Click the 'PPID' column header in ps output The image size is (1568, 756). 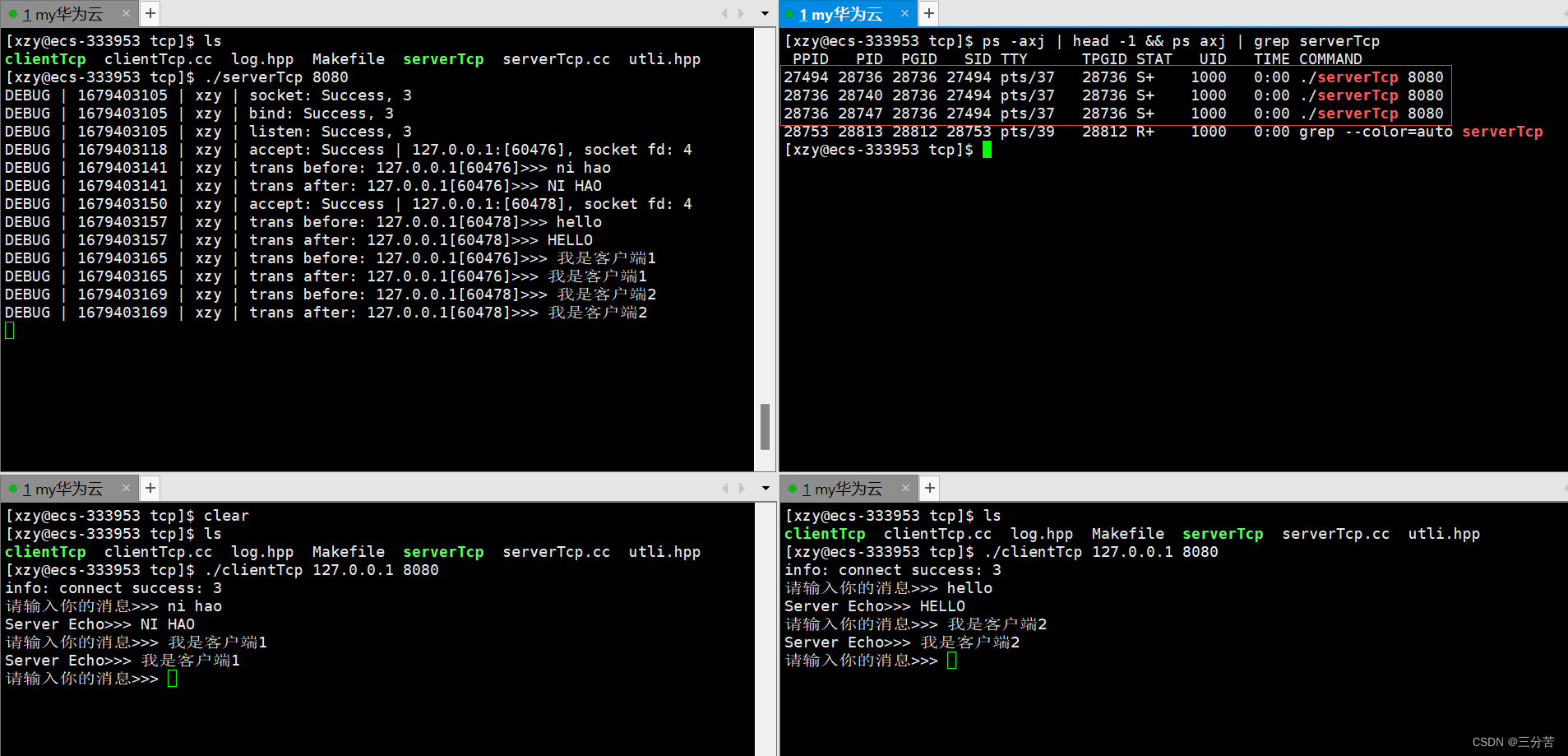pos(811,59)
